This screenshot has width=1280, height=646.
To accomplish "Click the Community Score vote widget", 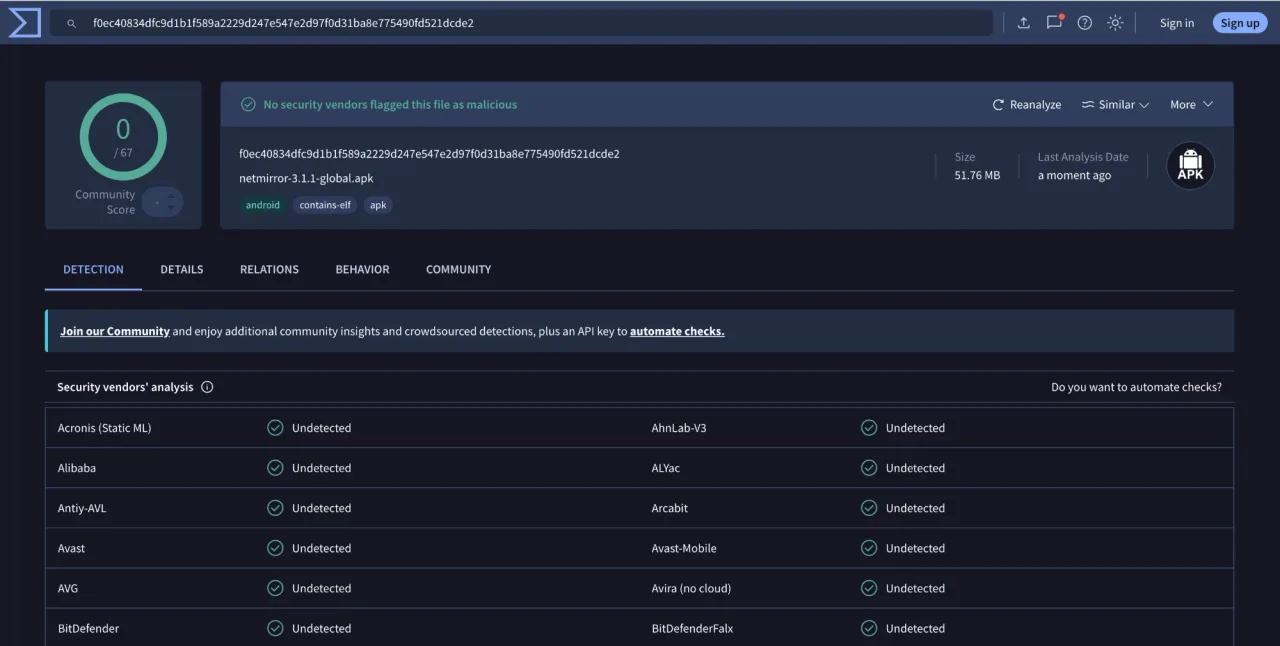I will (x=162, y=202).
